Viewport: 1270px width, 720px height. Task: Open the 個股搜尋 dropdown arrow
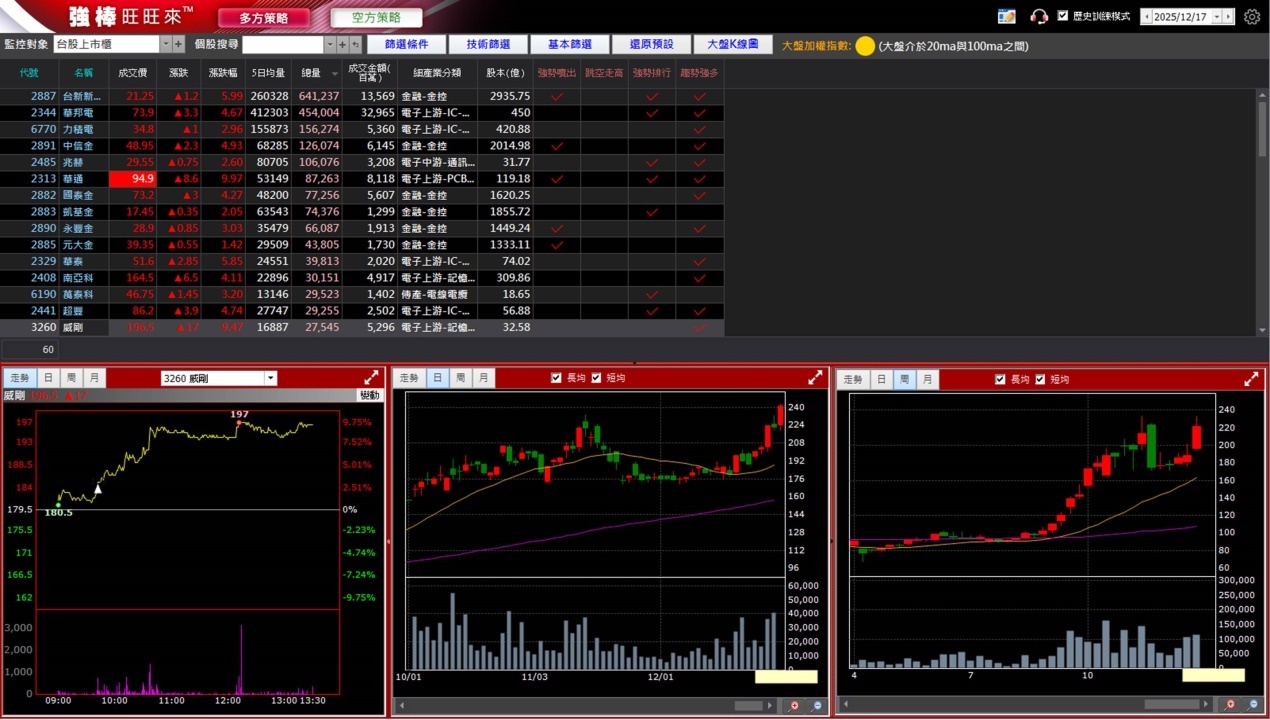330,44
